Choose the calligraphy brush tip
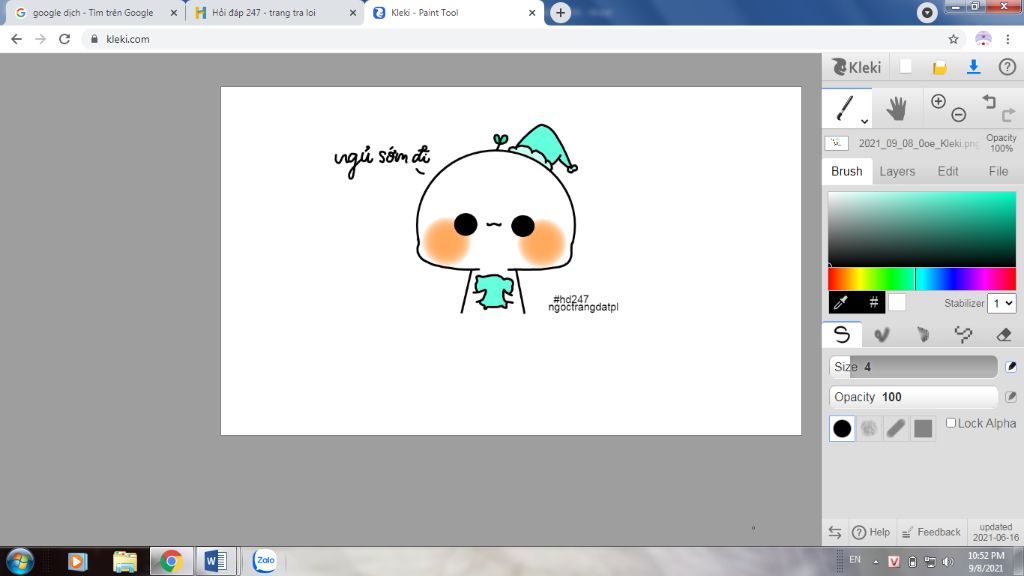1024x576 pixels. 896,428
